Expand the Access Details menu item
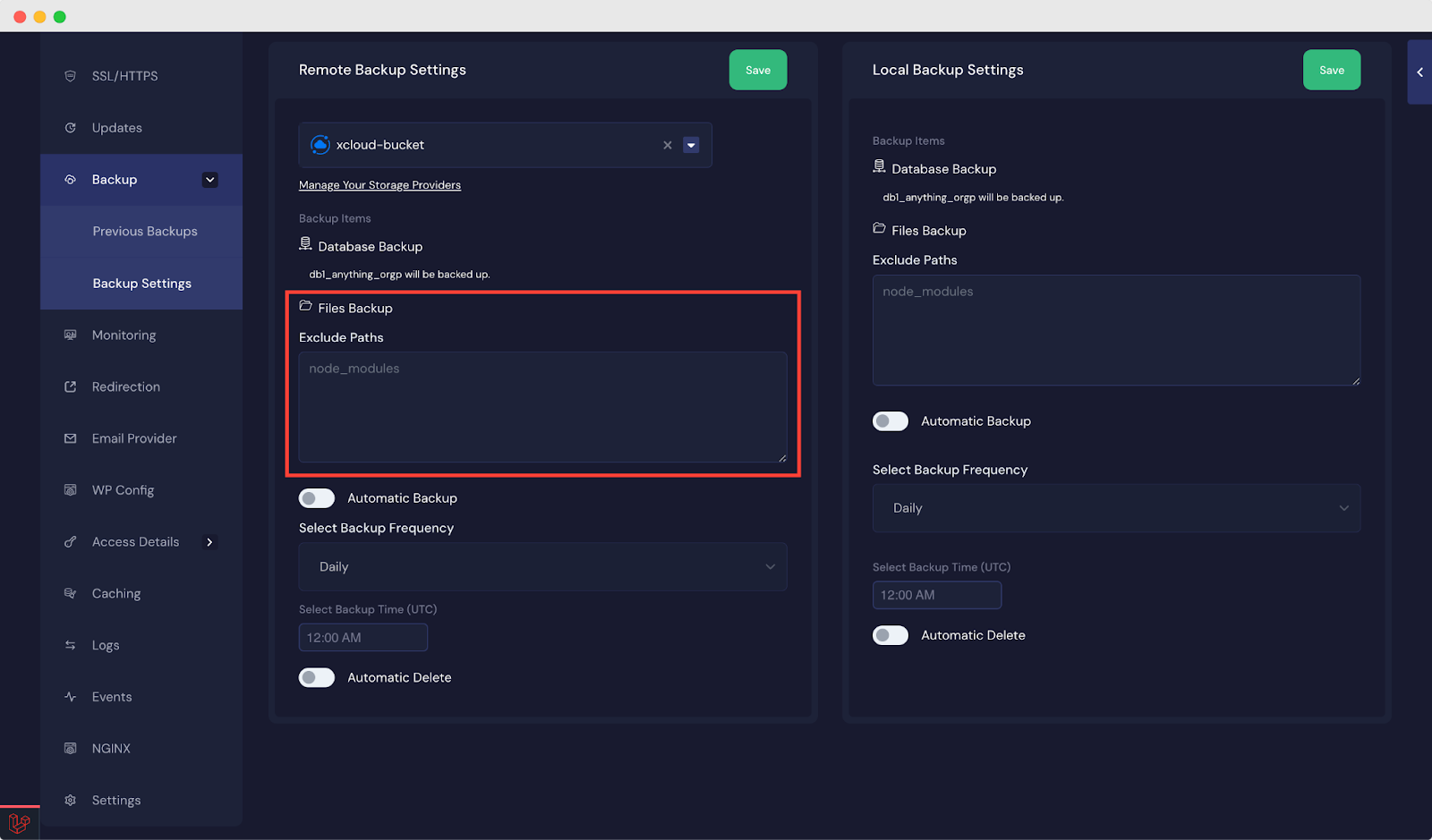 point(209,541)
